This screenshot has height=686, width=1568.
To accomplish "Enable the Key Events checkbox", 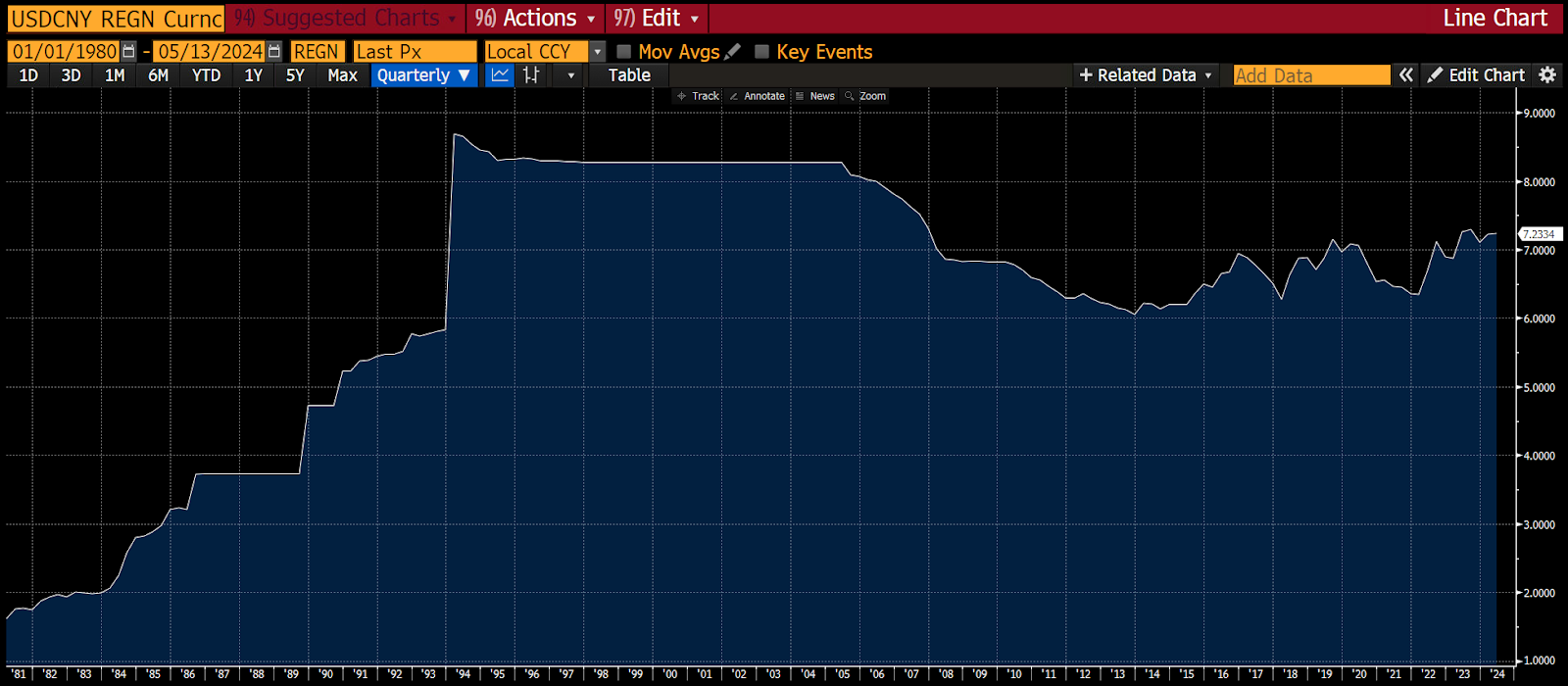I will pos(762,52).
